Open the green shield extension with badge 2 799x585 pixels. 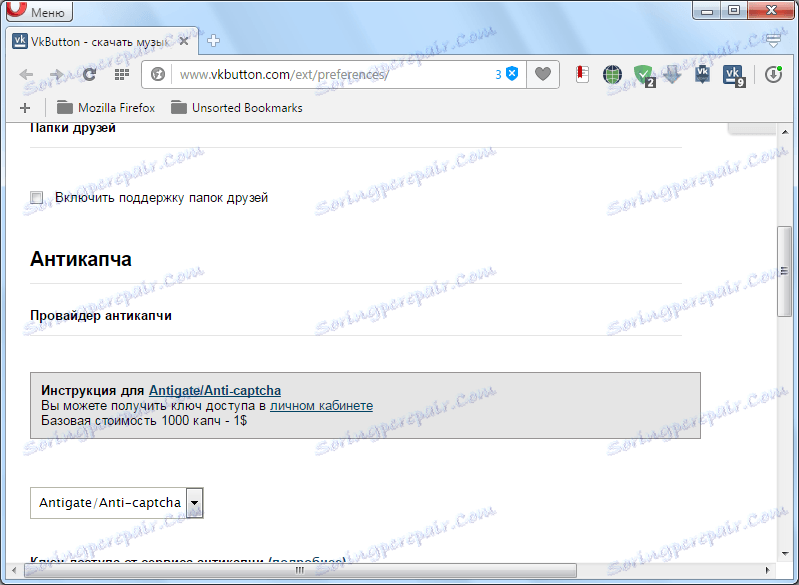[x=644, y=75]
